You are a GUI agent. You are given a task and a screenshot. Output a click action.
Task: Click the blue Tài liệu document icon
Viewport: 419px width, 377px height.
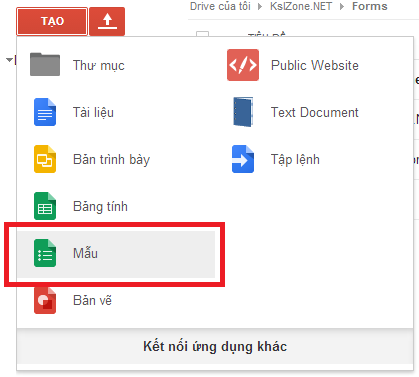tap(45, 112)
